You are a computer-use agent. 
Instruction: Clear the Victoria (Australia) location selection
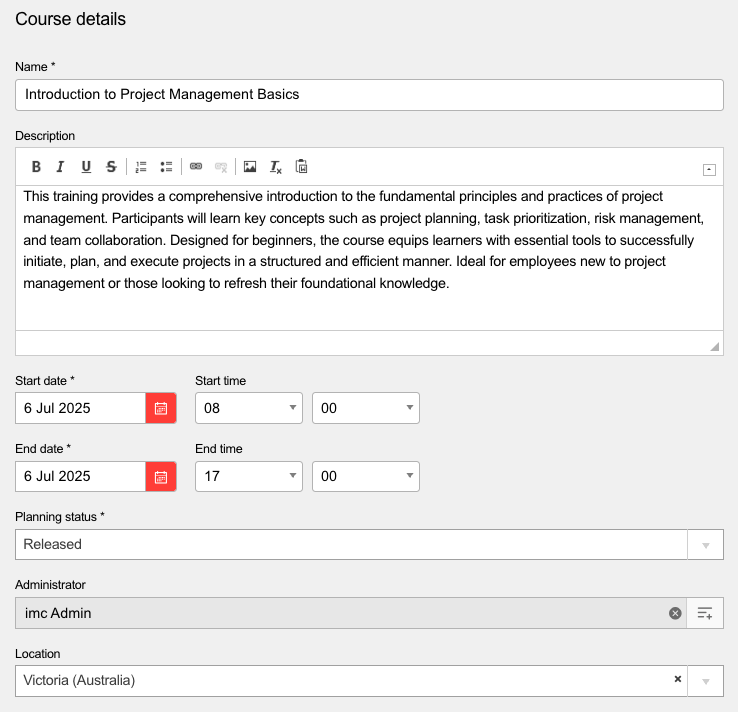(x=677, y=679)
